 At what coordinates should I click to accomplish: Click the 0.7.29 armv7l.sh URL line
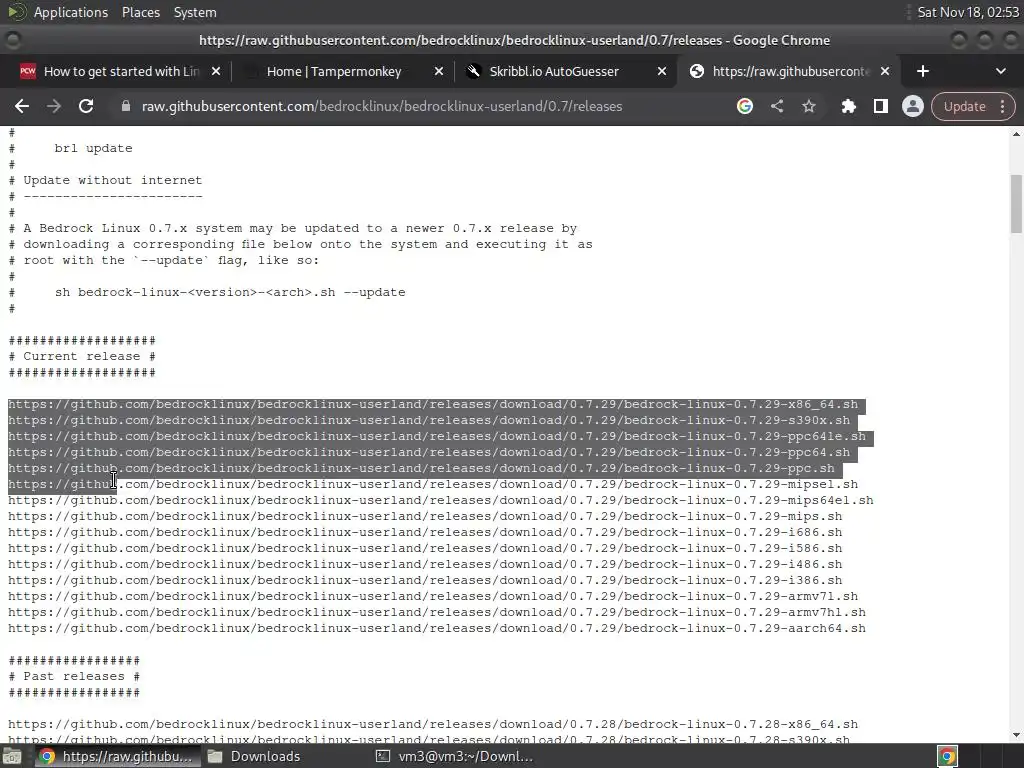click(433, 596)
